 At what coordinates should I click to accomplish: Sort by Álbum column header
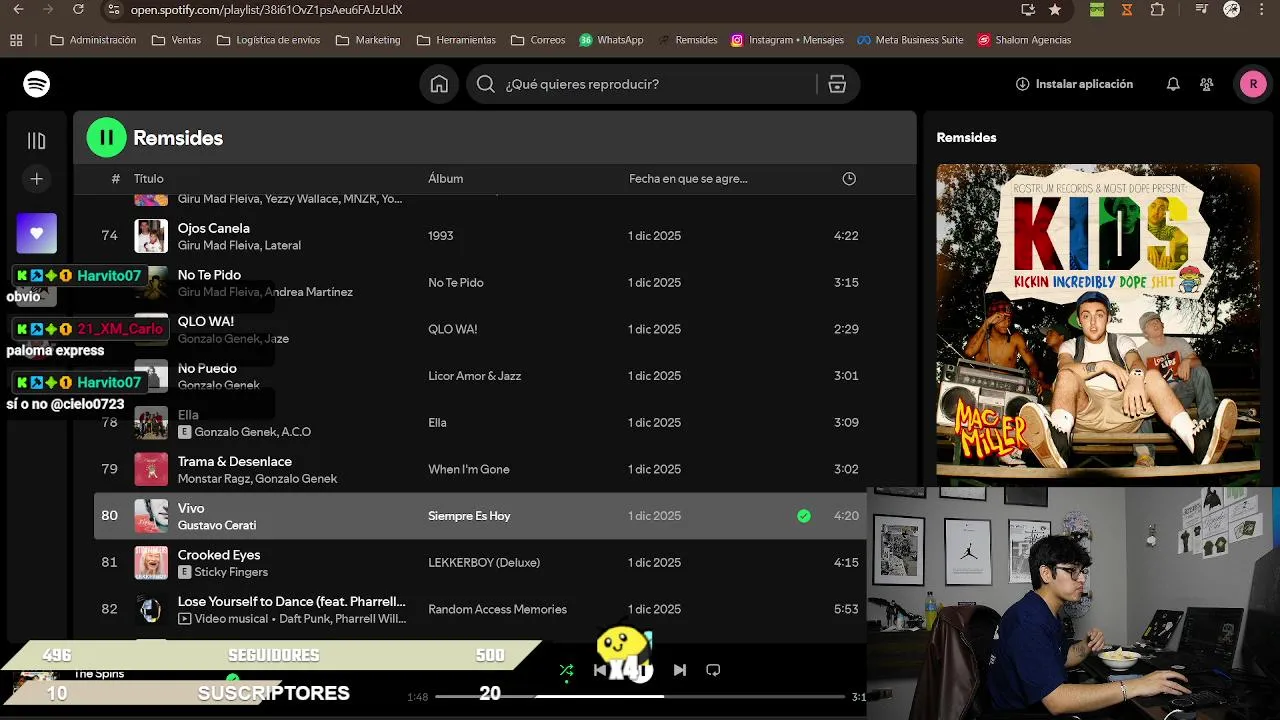coord(446,178)
